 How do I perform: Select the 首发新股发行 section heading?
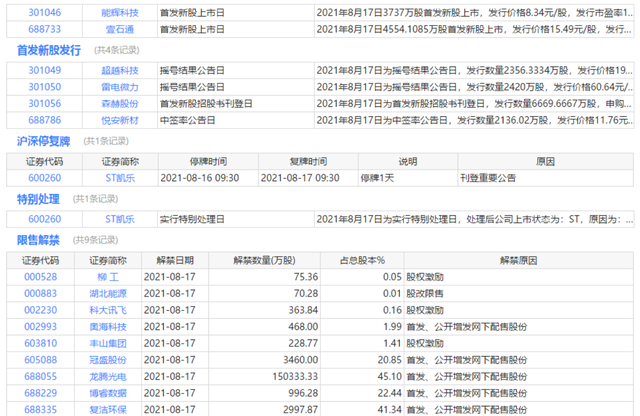pos(49,50)
